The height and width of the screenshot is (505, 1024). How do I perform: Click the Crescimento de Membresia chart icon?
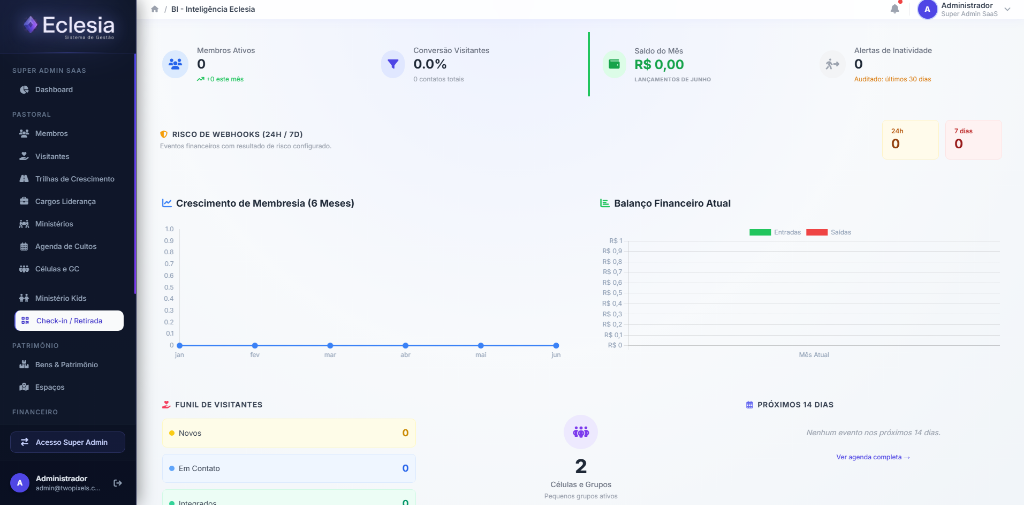pyautogui.click(x=167, y=203)
